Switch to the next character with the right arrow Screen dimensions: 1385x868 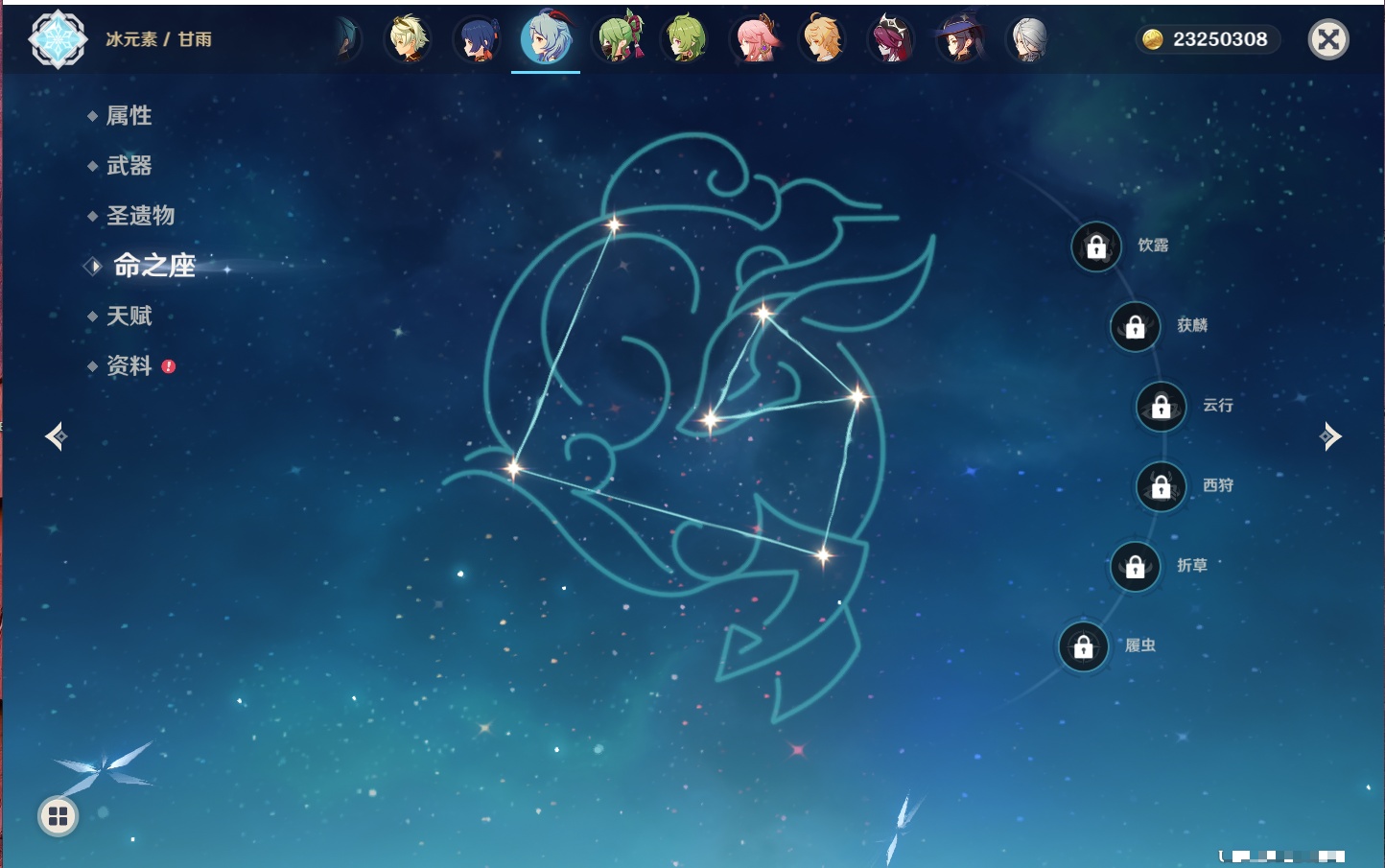(x=1330, y=436)
